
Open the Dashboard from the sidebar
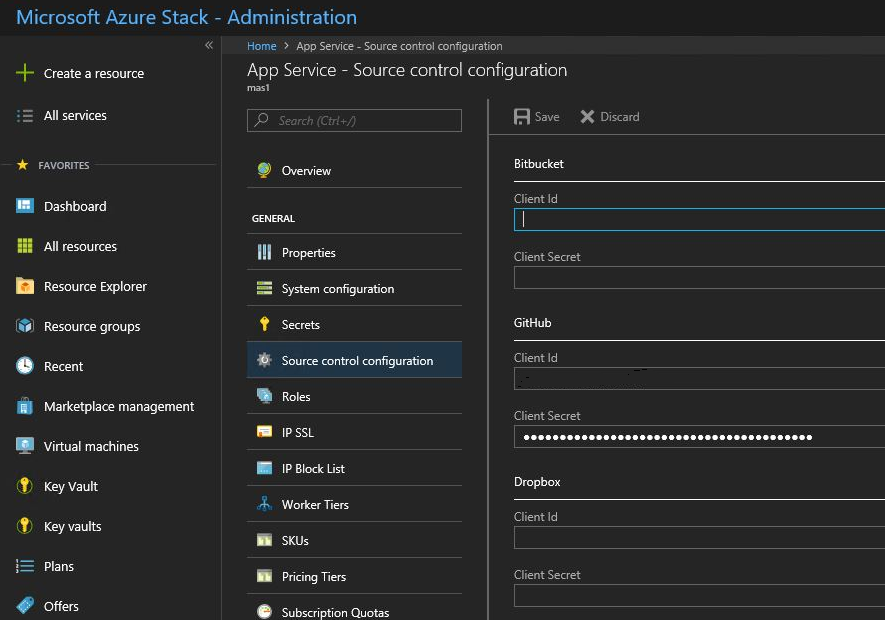point(74,206)
